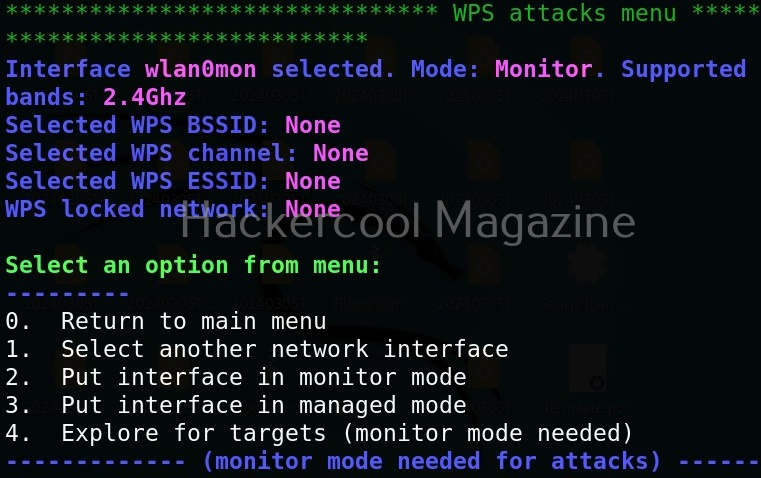Click the faint Bloodhound desktop file label
Viewport: 761px width, 478px height.
pyautogui.click(x=375, y=304)
